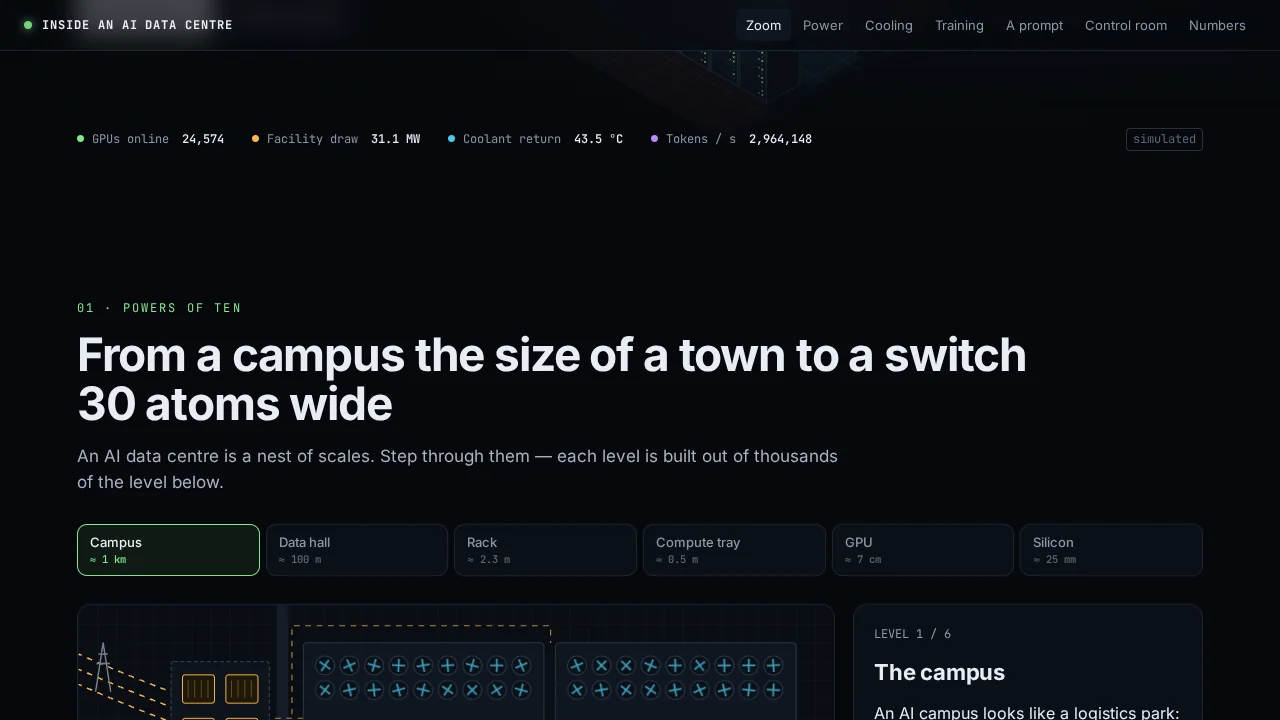Click the LEVEL 1 / 6 label
The width and height of the screenshot is (1280, 720).
(x=912, y=634)
